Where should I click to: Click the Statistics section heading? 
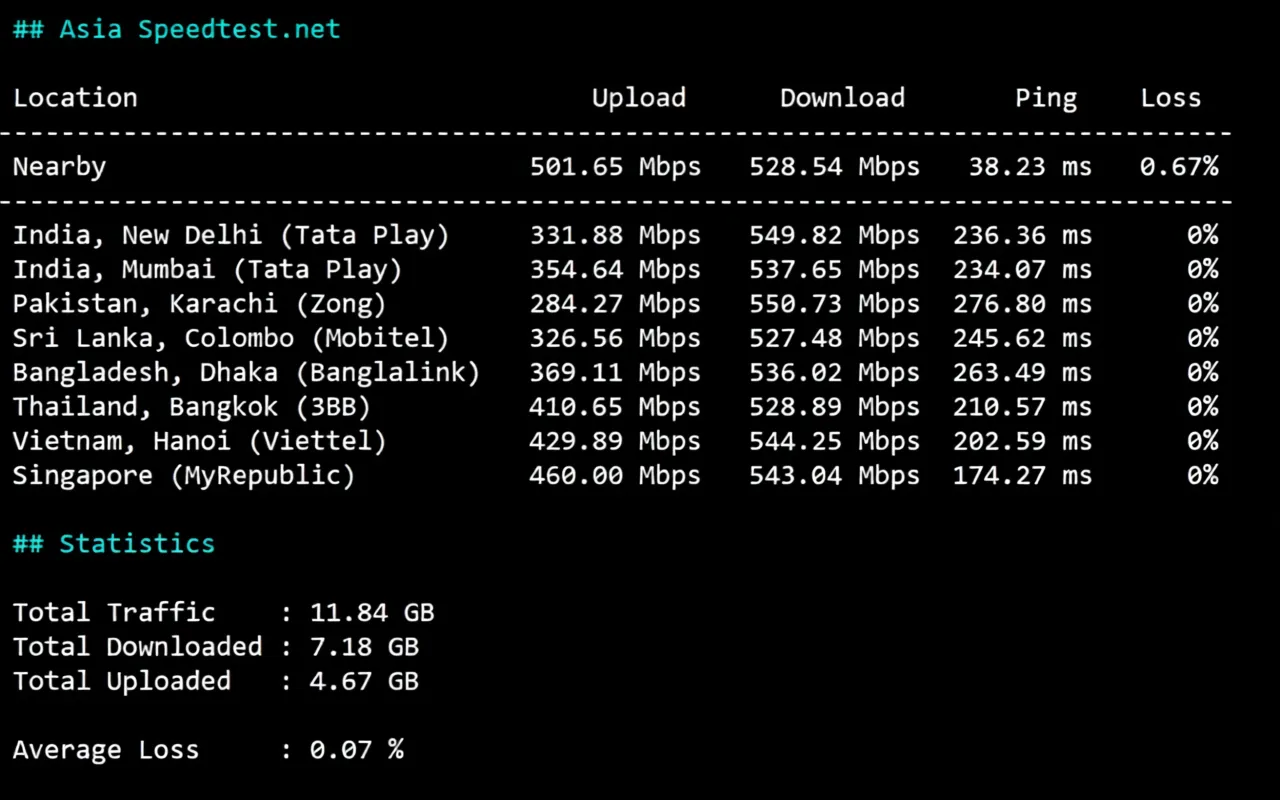(x=113, y=544)
